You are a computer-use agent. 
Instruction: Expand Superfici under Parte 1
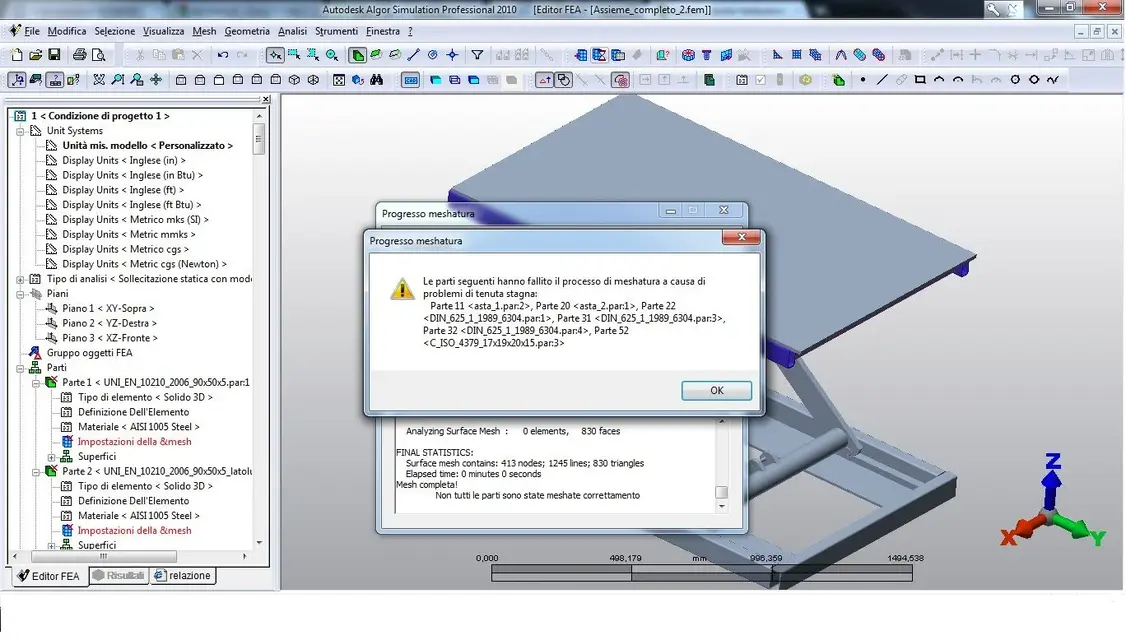click(x=52, y=457)
